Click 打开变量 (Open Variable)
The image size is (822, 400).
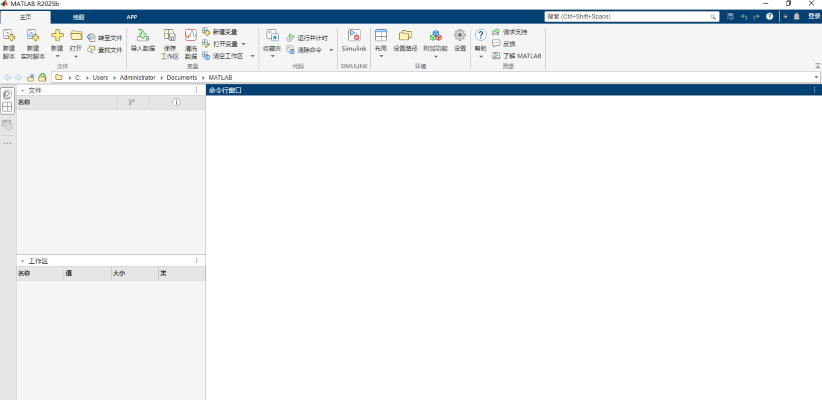(221, 44)
